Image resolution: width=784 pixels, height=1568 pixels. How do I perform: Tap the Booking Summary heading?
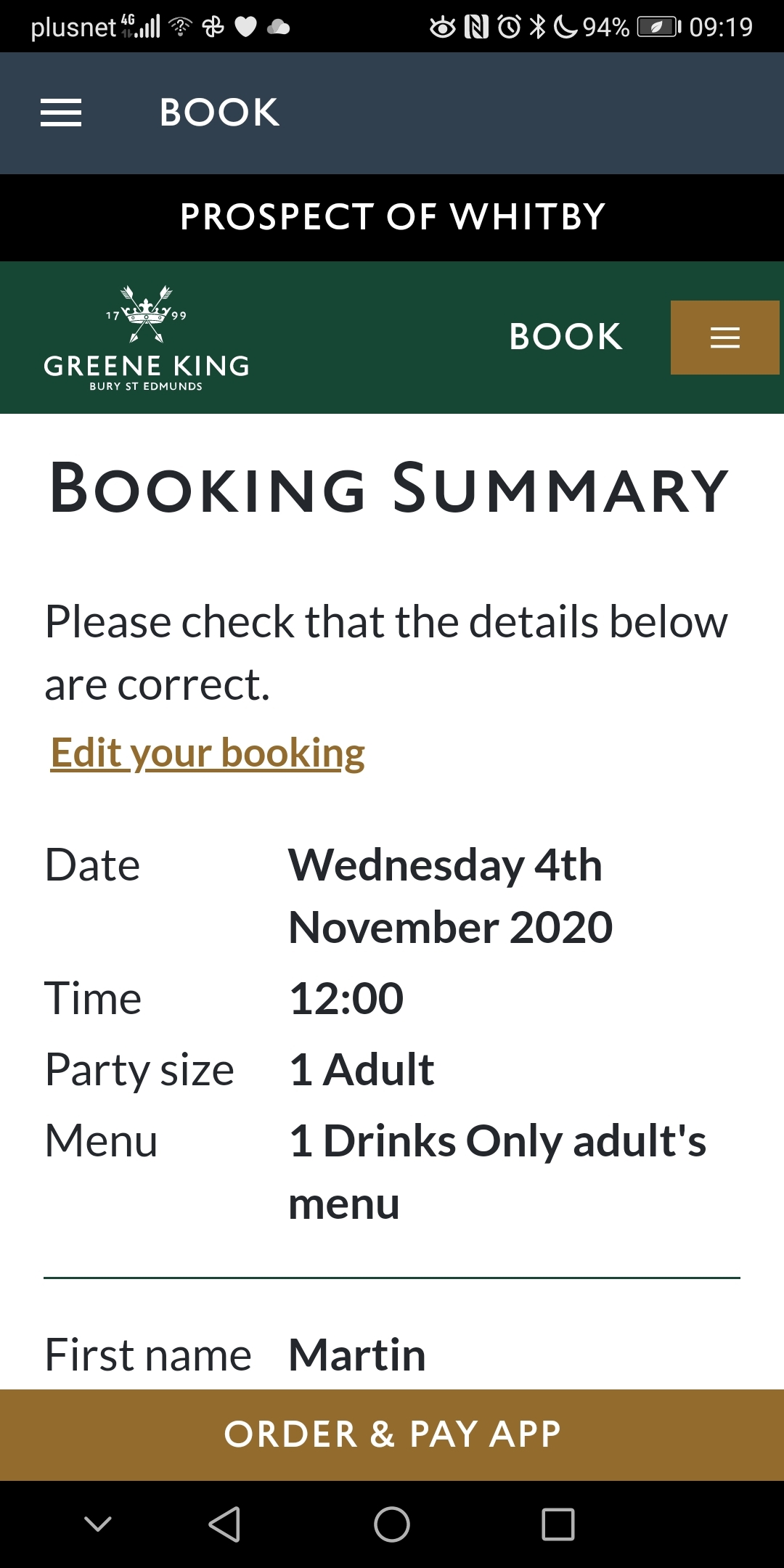click(389, 489)
